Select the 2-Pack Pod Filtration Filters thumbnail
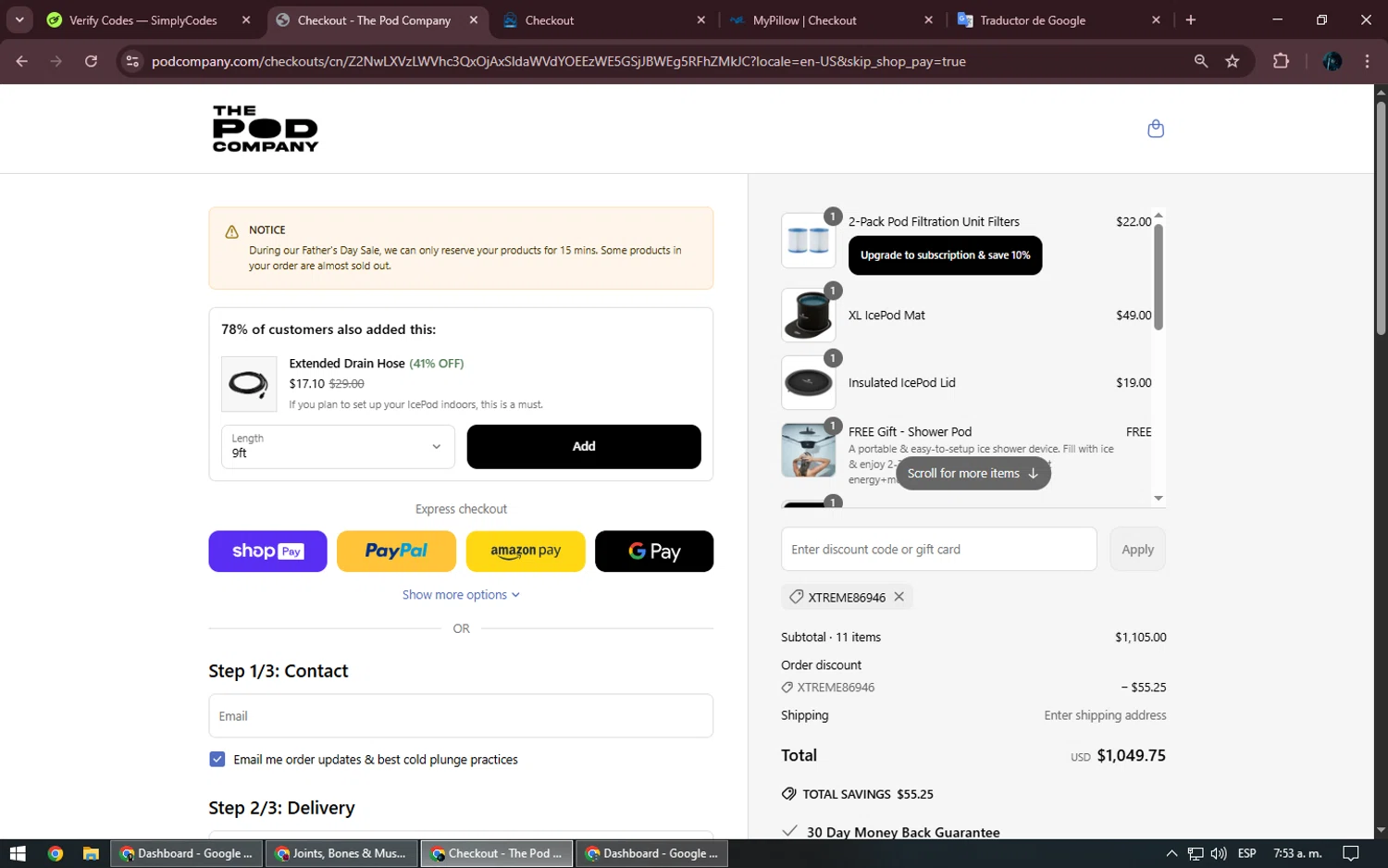 (x=808, y=241)
